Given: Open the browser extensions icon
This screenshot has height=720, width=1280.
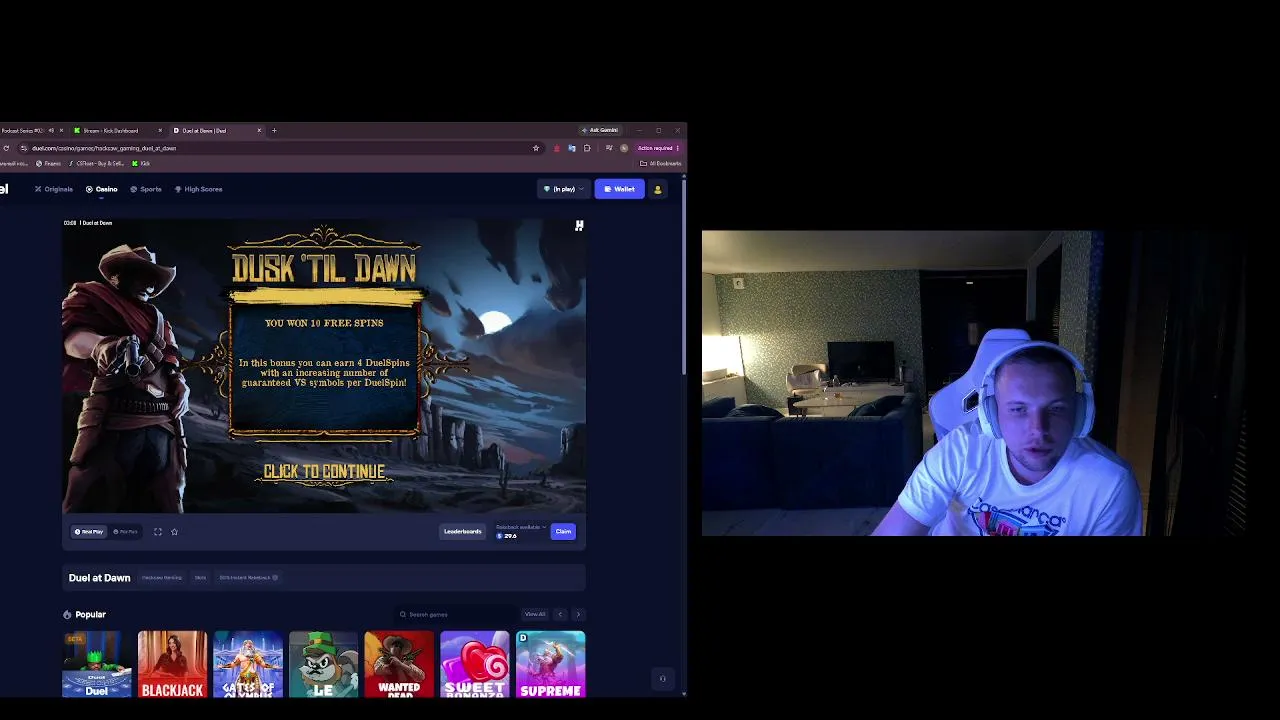Looking at the screenshot, I should point(587,148).
